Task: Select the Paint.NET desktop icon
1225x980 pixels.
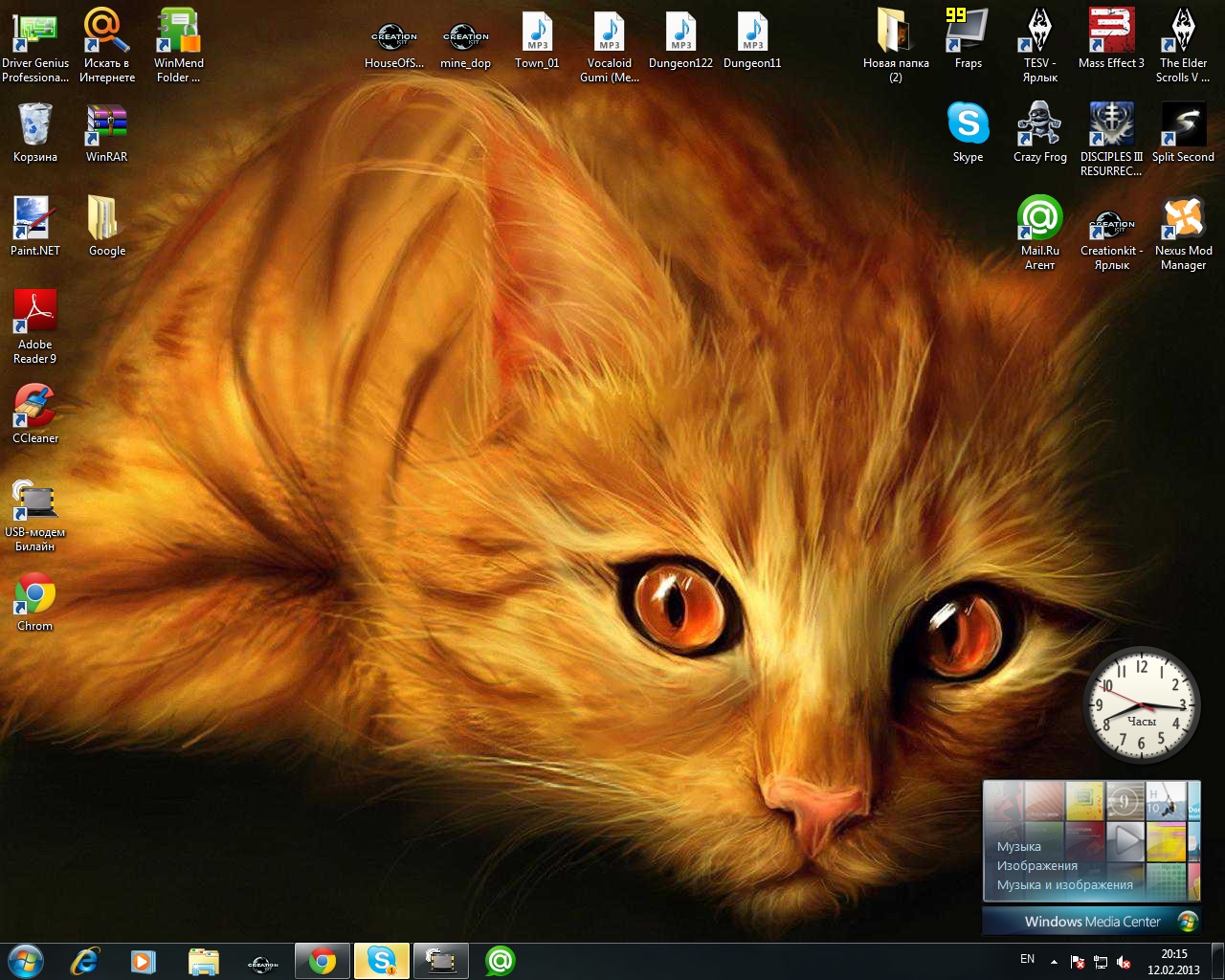Action: 35,221
